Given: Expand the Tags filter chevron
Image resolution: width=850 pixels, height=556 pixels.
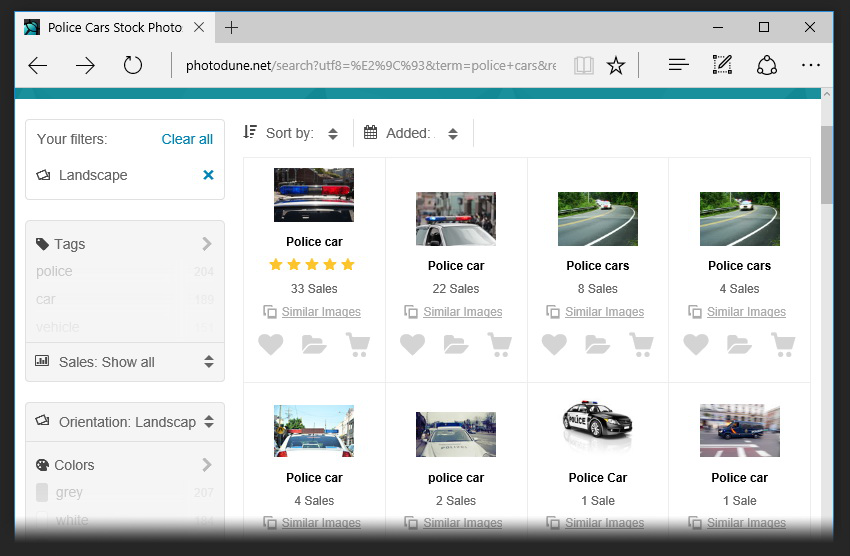Looking at the screenshot, I should pyautogui.click(x=207, y=244).
